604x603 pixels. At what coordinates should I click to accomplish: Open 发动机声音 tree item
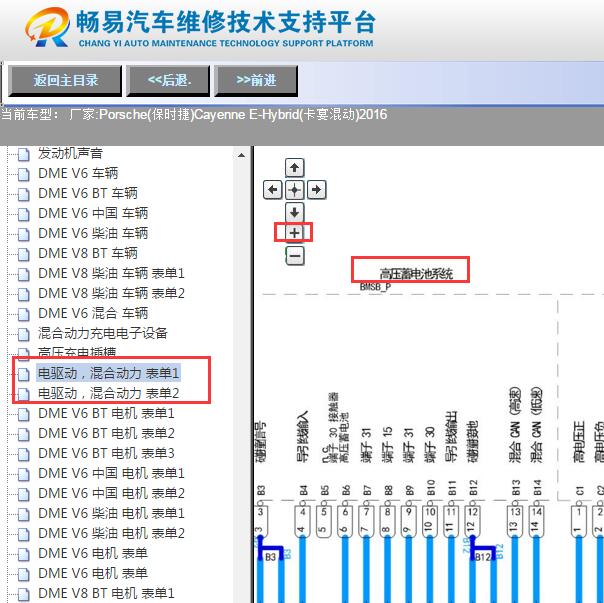click(x=70, y=153)
